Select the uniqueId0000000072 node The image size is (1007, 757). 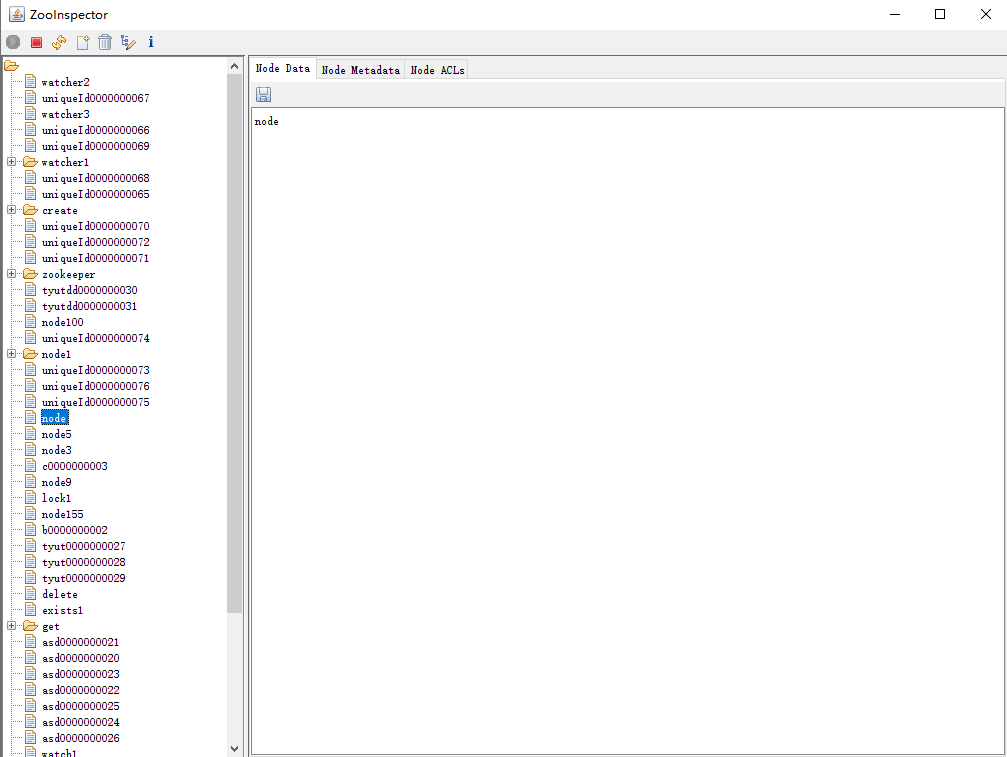point(96,242)
